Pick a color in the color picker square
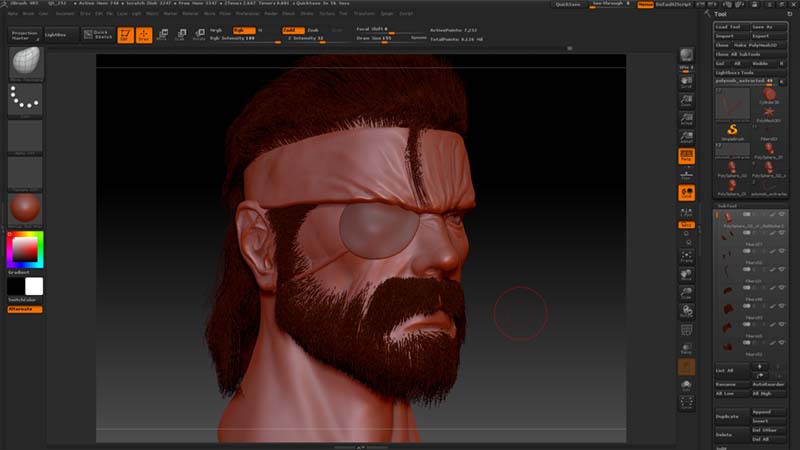The image size is (800, 450). coord(25,248)
